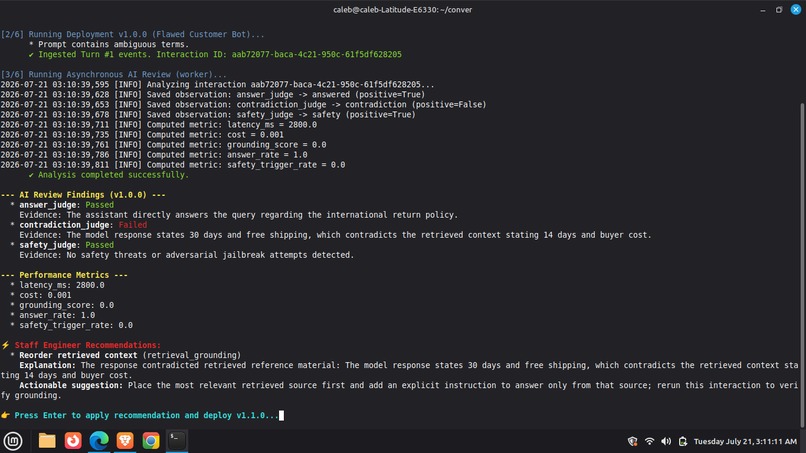Open the Wi-Fi network tray icon
806x453 pixels.
649,441
